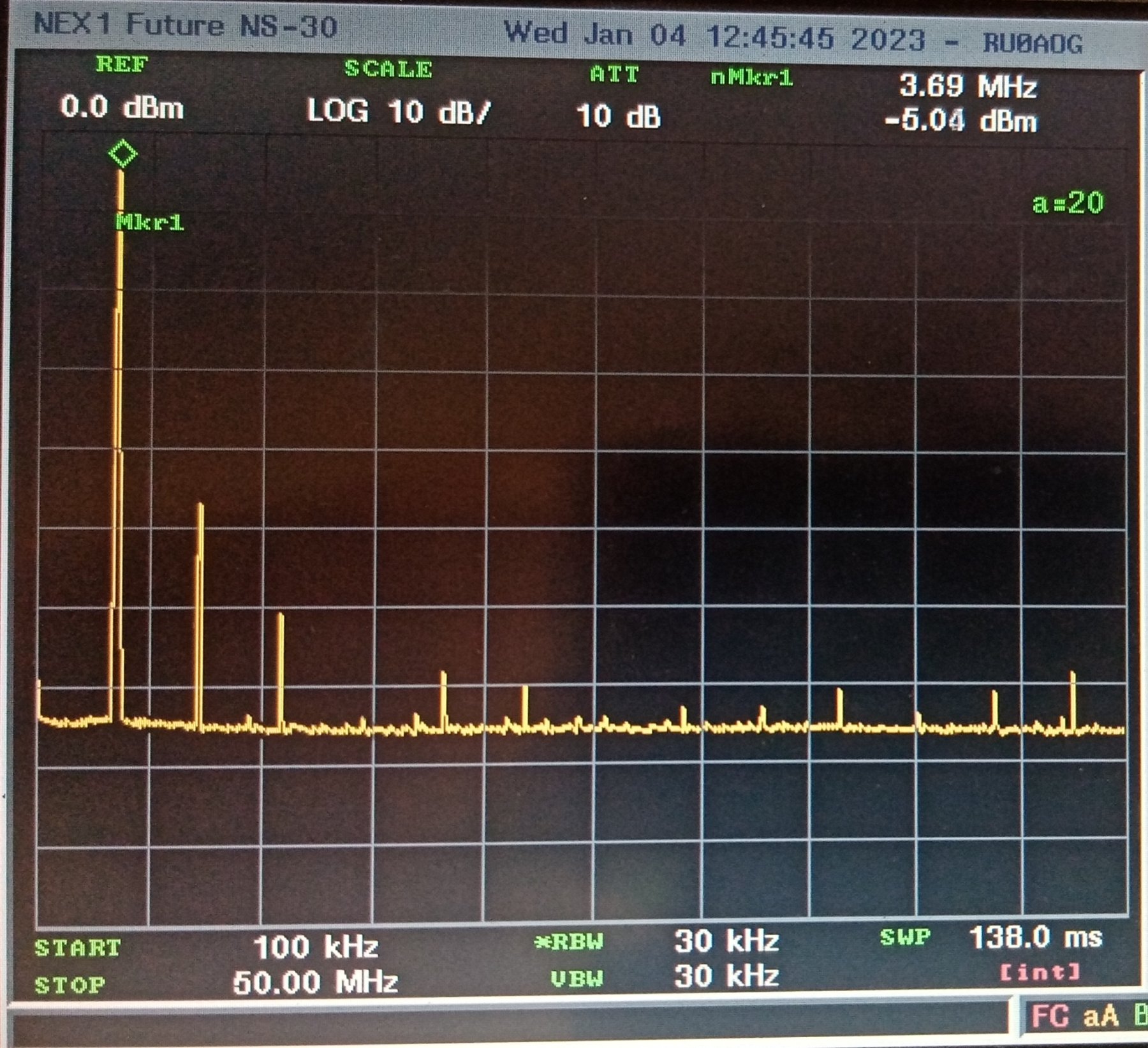This screenshot has height=1048, width=1148.
Task: Click the diamond marker icon atop the peak
Action: coord(122,154)
